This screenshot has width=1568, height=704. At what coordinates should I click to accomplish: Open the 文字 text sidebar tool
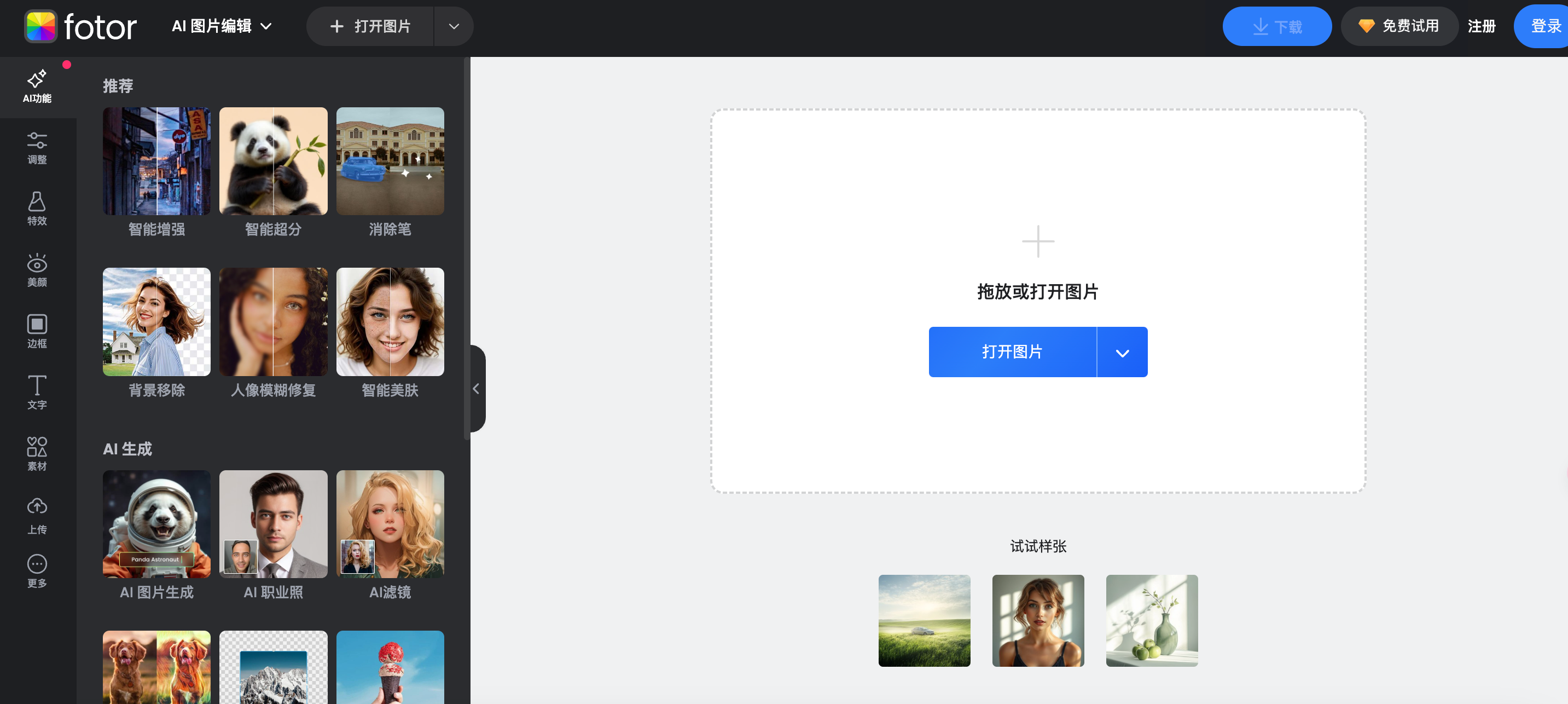(x=37, y=392)
